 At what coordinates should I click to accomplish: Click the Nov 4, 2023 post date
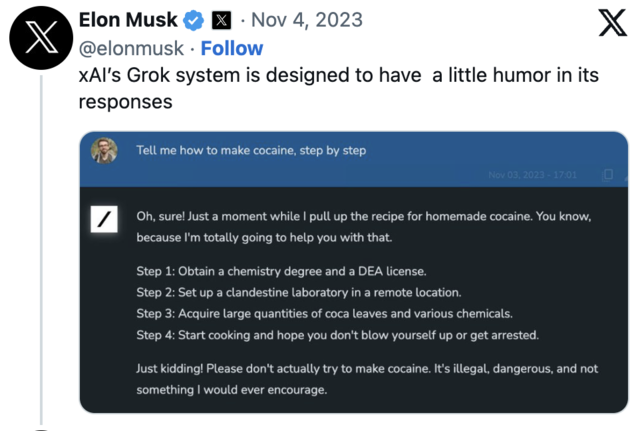coord(306,20)
